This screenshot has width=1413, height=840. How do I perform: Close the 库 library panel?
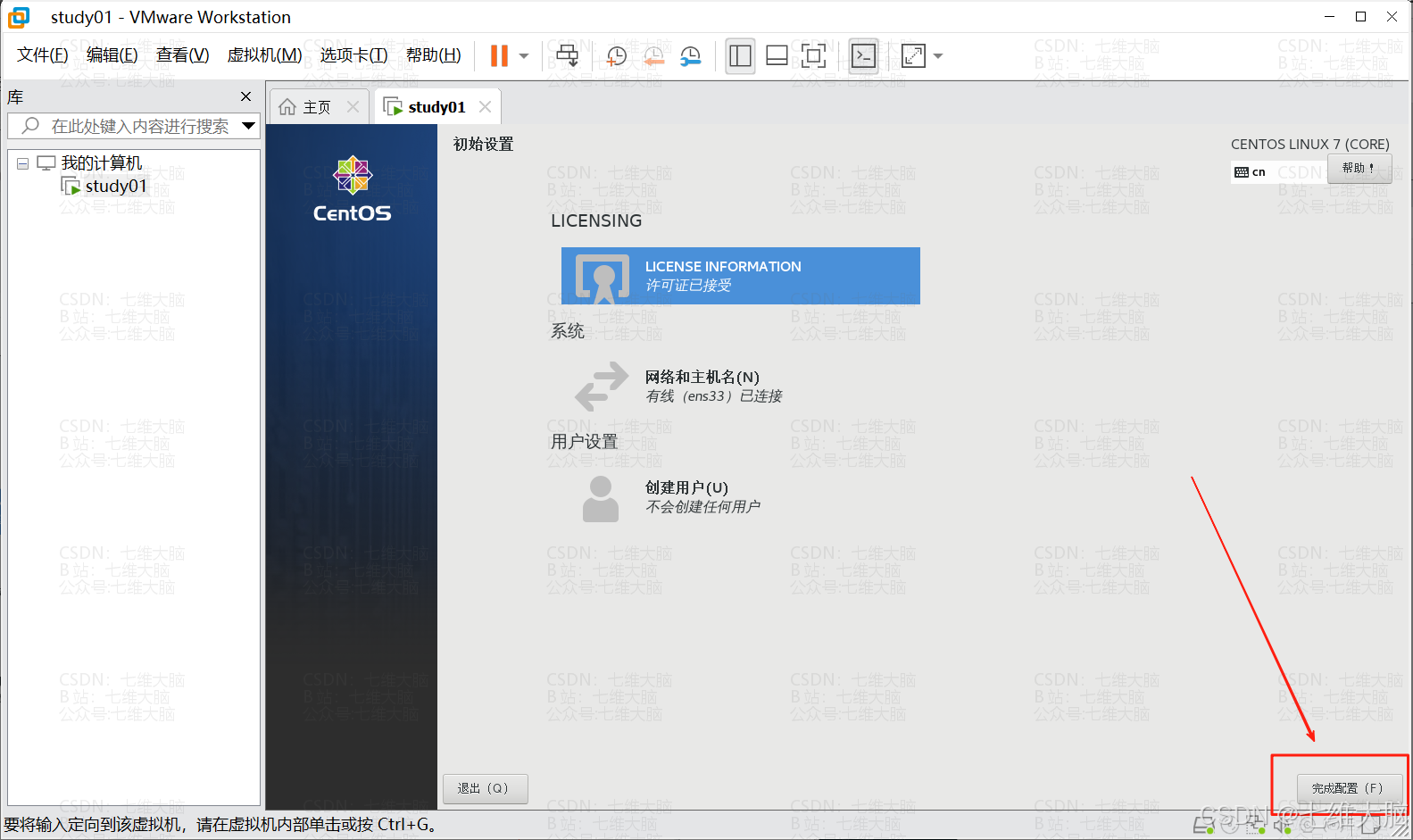(246, 96)
